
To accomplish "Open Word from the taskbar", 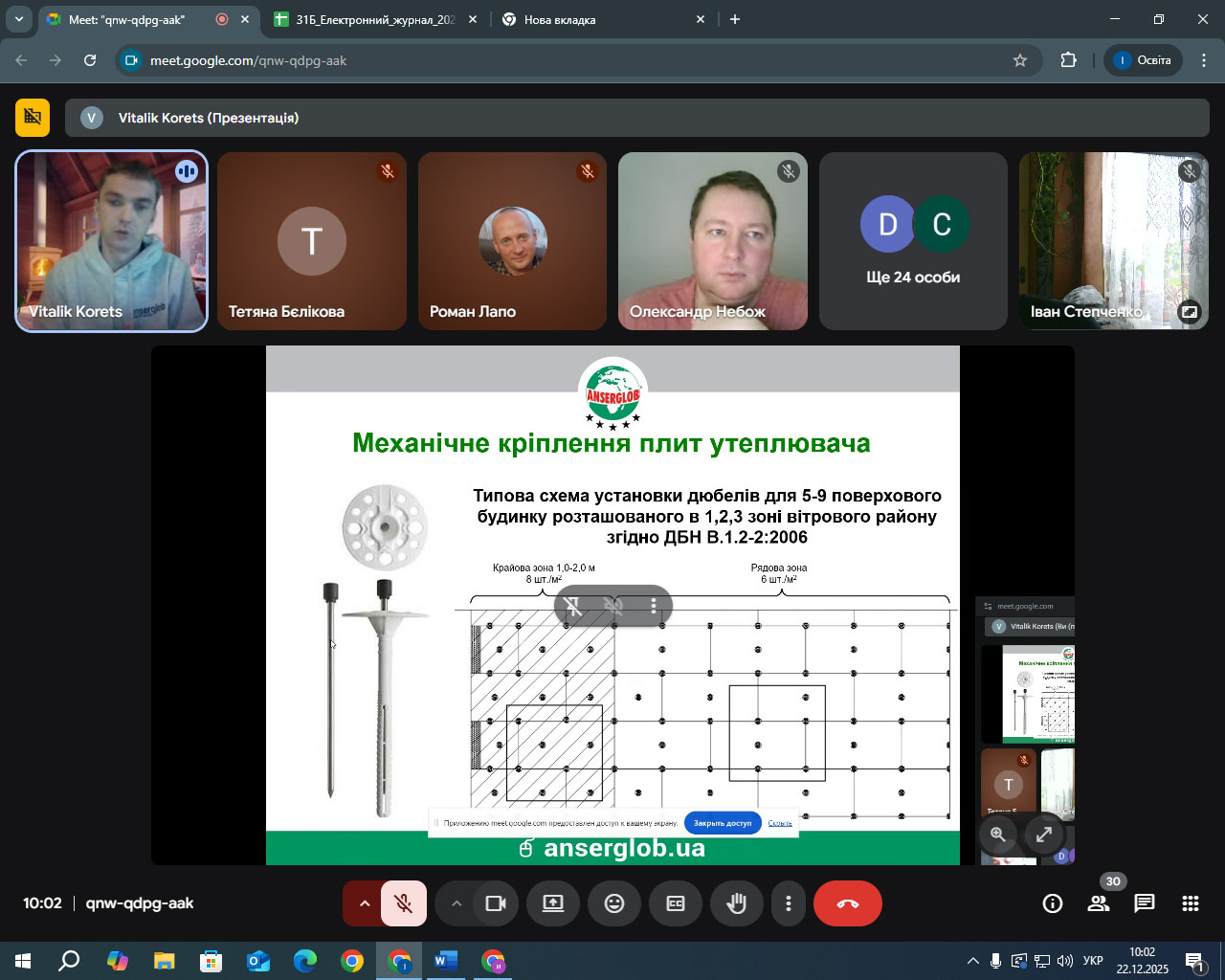I will tap(446, 961).
